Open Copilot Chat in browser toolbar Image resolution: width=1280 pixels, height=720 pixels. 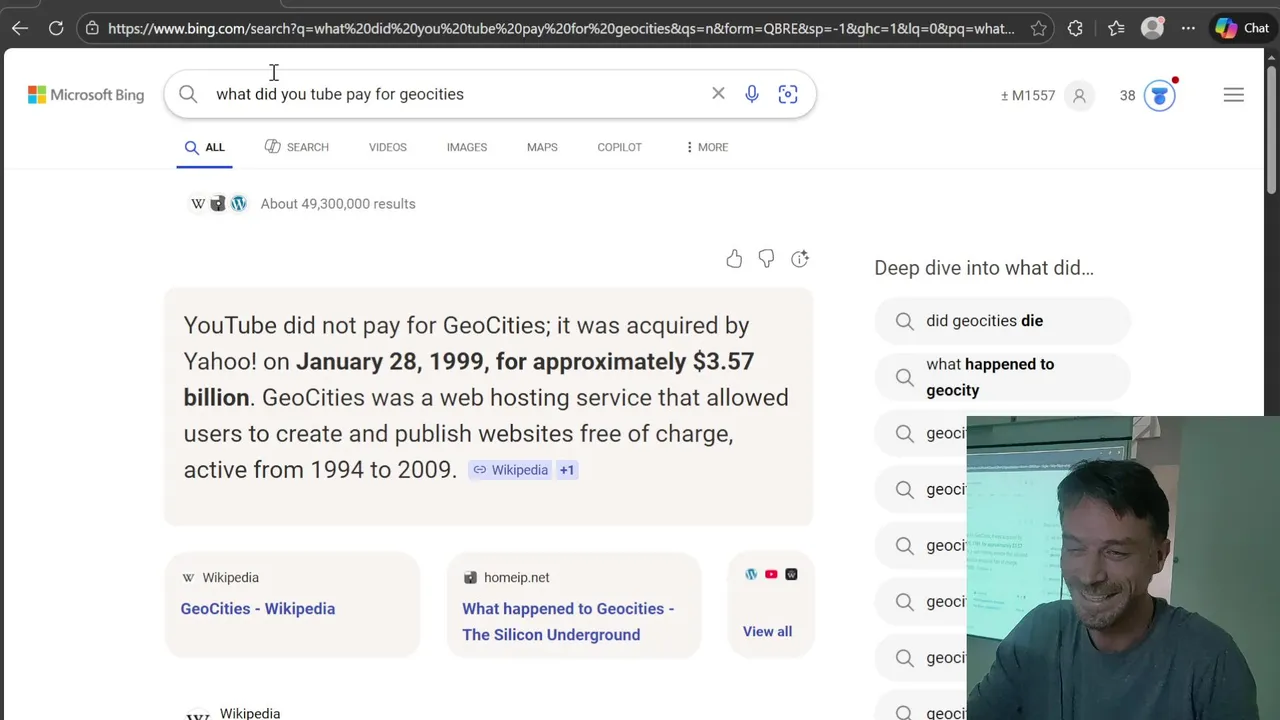1243,28
